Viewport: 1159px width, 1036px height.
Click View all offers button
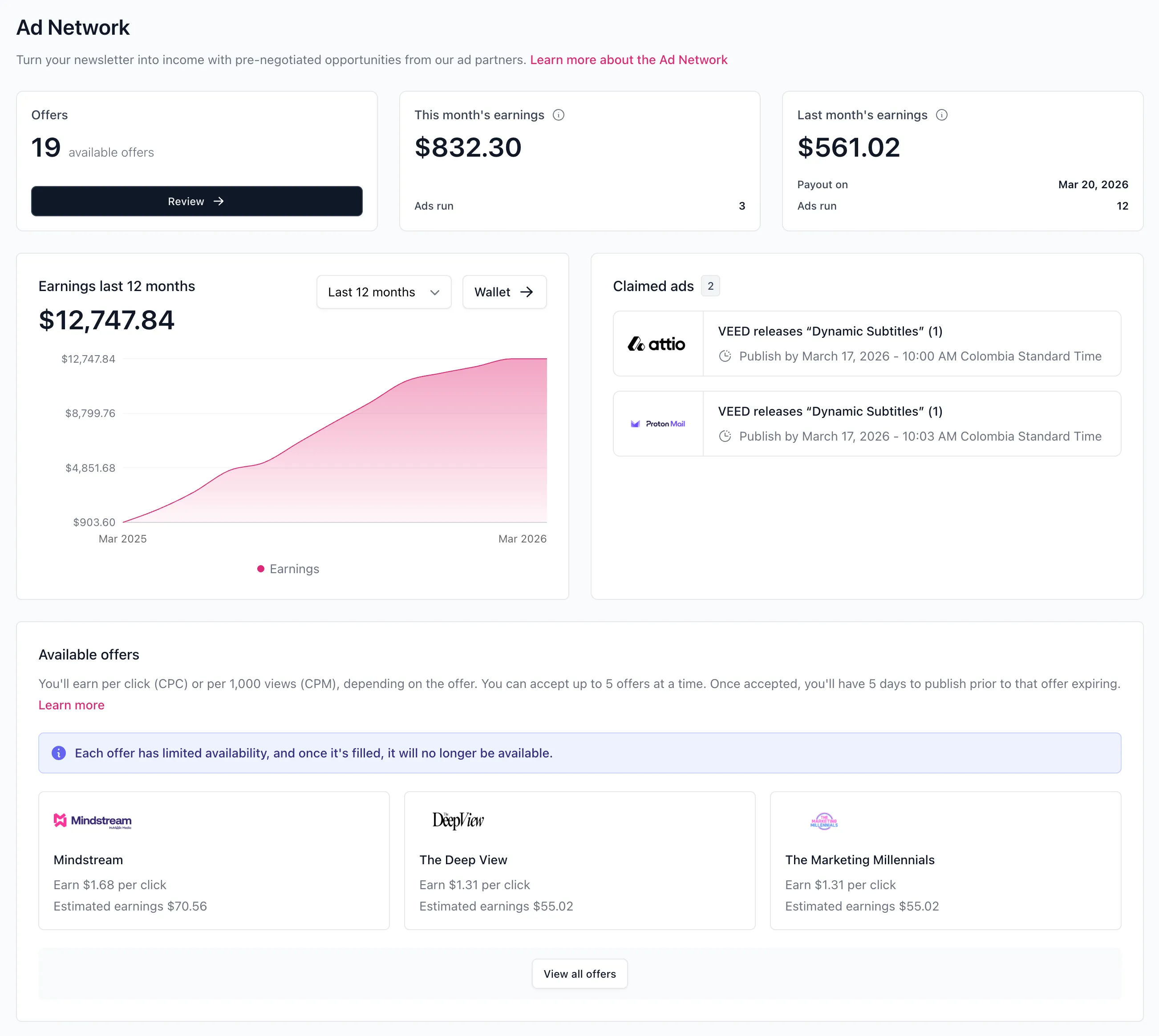pyautogui.click(x=579, y=974)
